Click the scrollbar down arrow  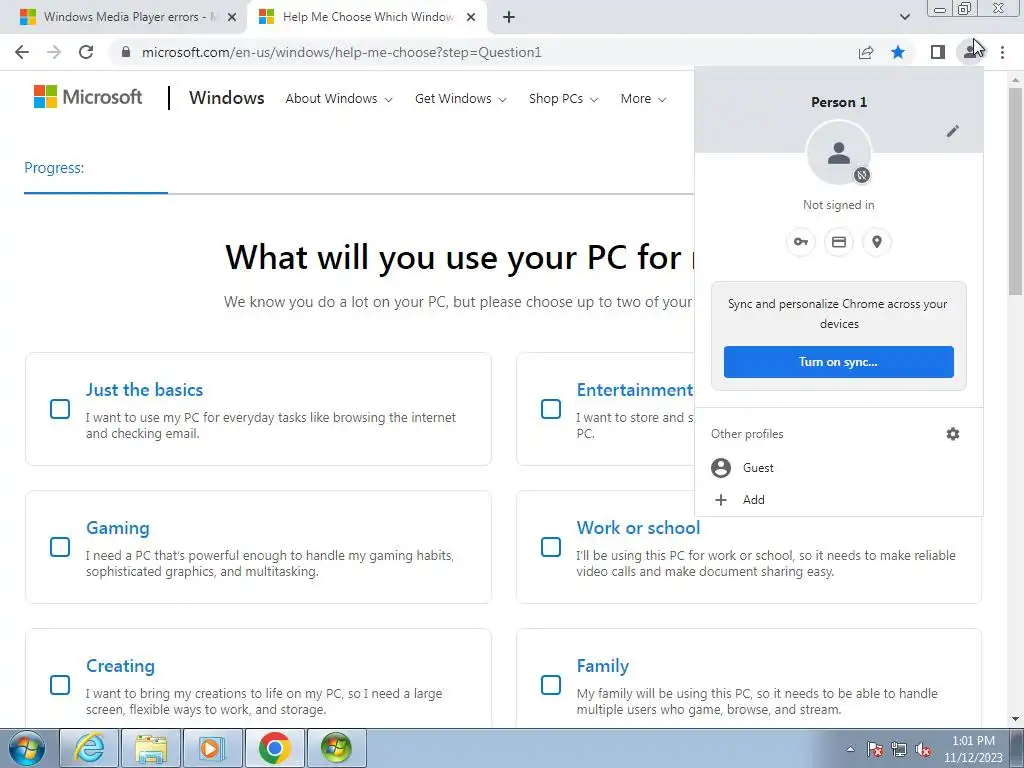1015,719
